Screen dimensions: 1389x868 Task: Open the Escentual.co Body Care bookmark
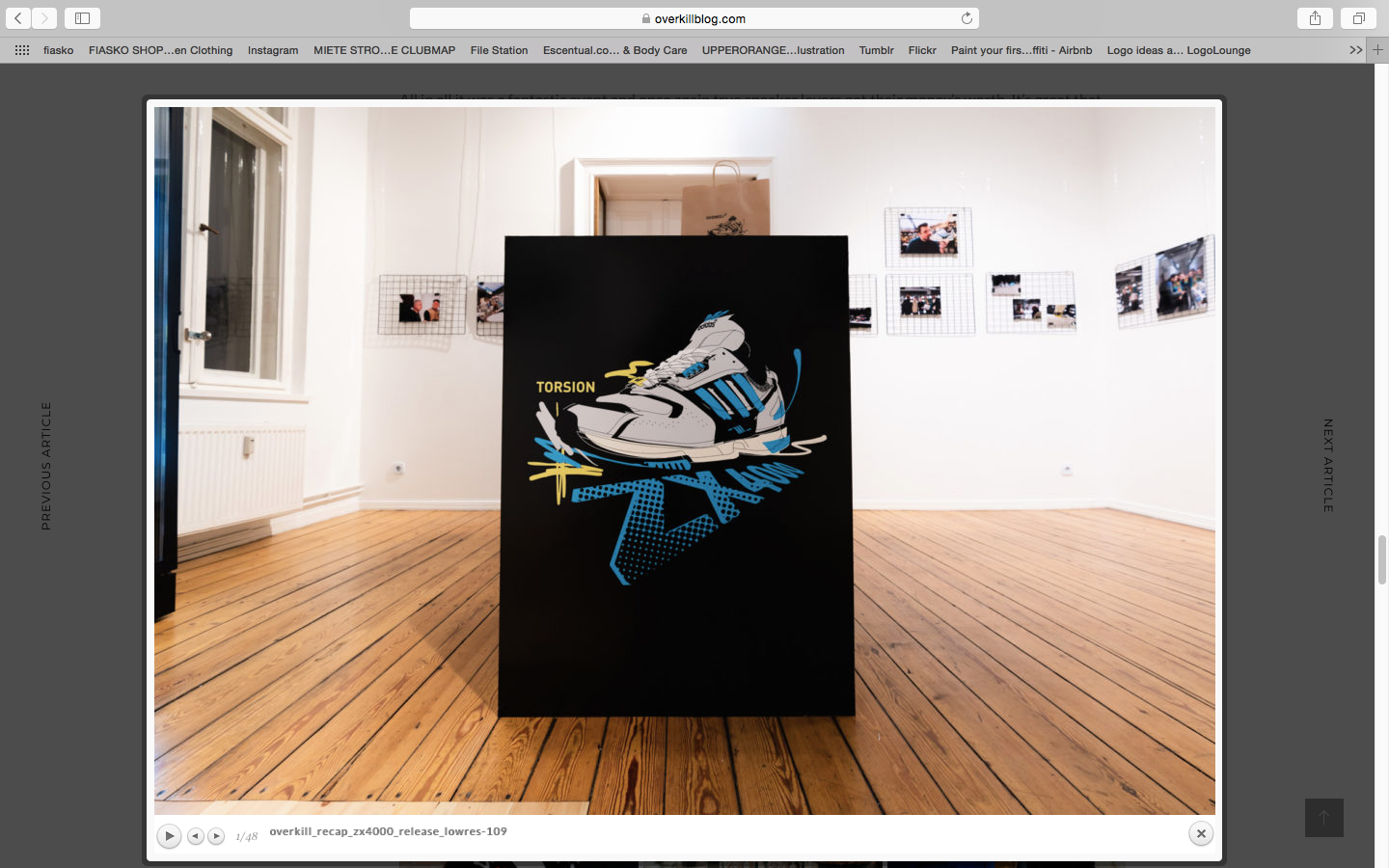click(614, 50)
